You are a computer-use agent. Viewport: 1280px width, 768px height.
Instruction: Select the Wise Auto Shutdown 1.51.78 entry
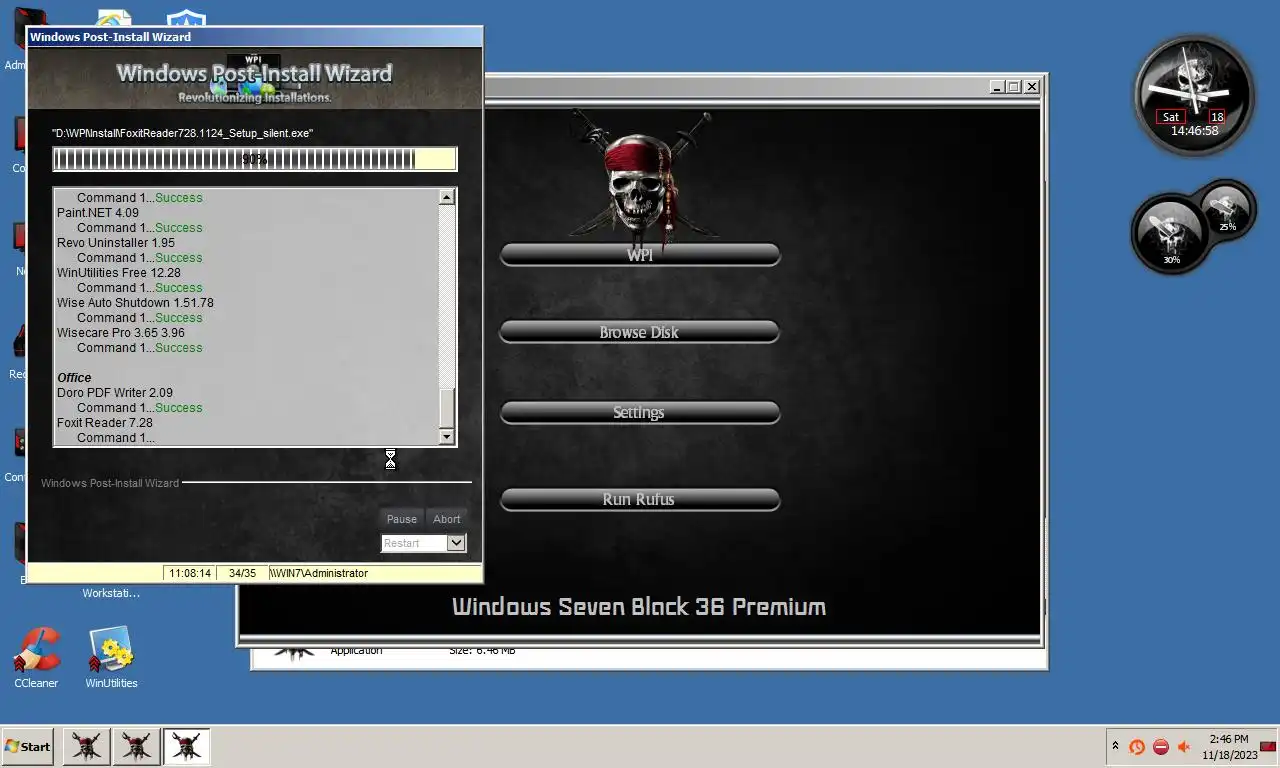click(135, 303)
